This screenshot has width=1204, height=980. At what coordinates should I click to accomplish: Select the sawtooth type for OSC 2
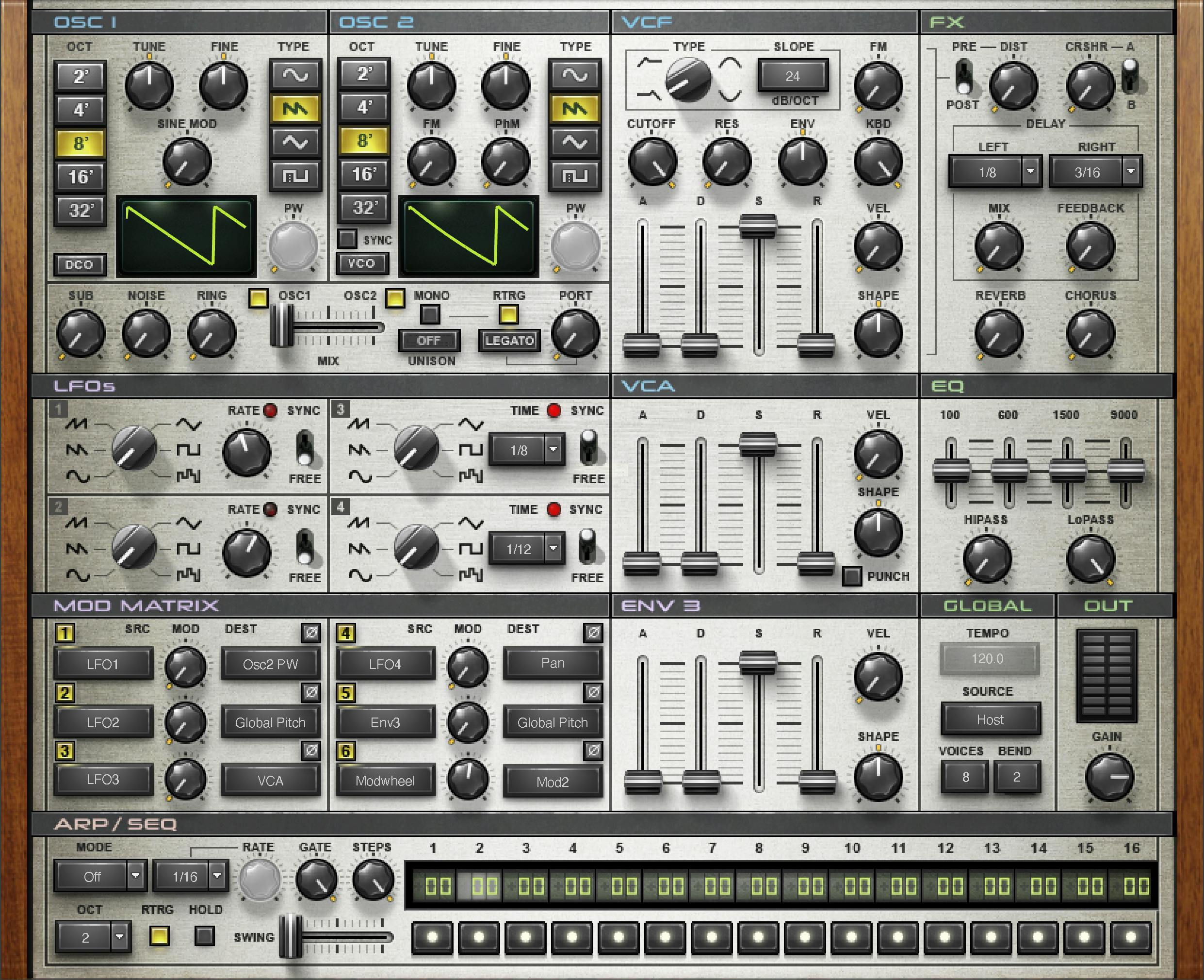[576, 107]
